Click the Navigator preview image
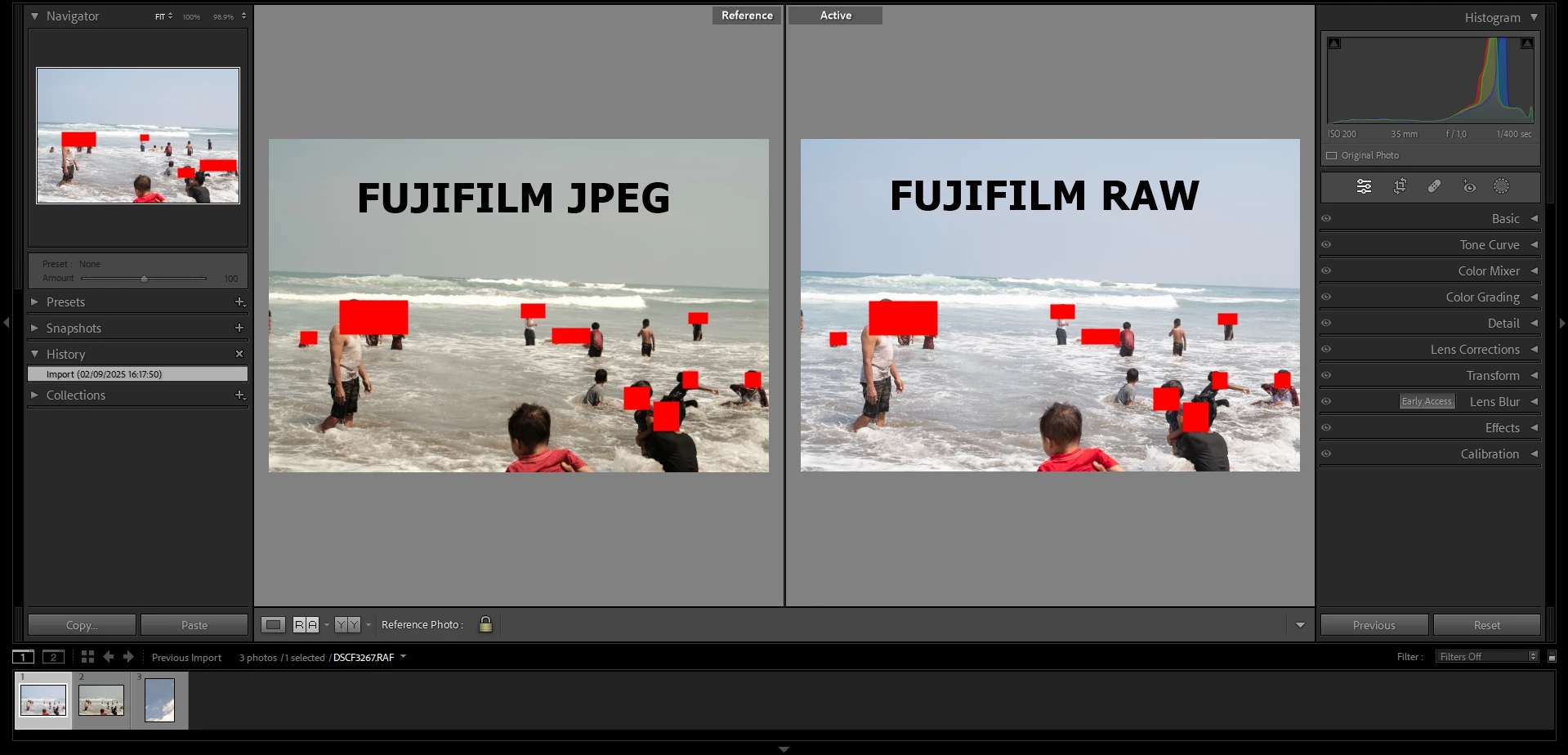Viewport: 1568px width, 755px height. coord(138,136)
